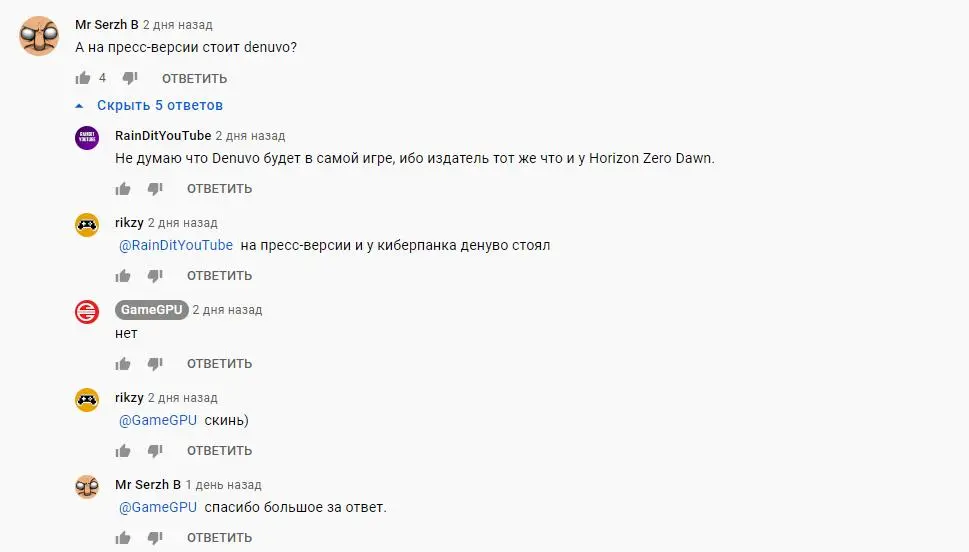Reply to Mr Serzh B's top comment

coord(195,79)
